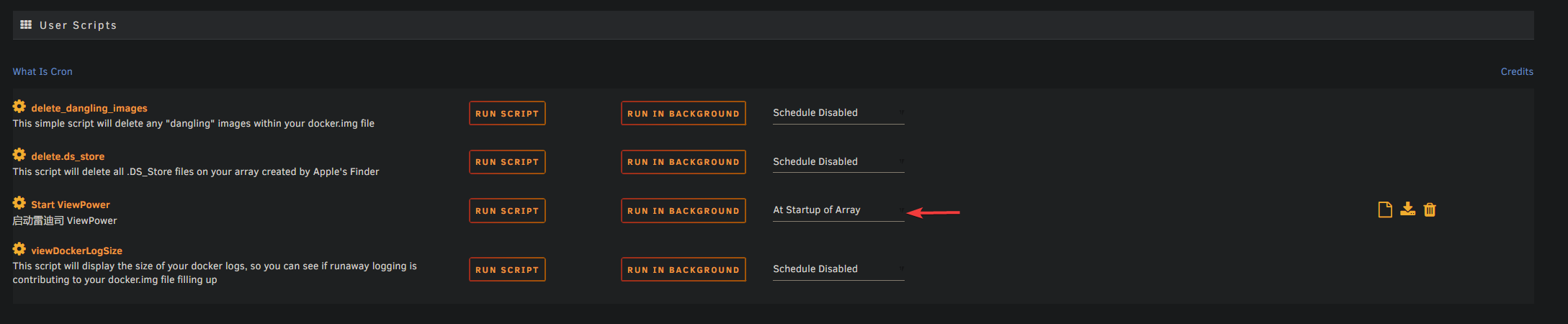Run Script for Start ViewPower

[507, 211]
